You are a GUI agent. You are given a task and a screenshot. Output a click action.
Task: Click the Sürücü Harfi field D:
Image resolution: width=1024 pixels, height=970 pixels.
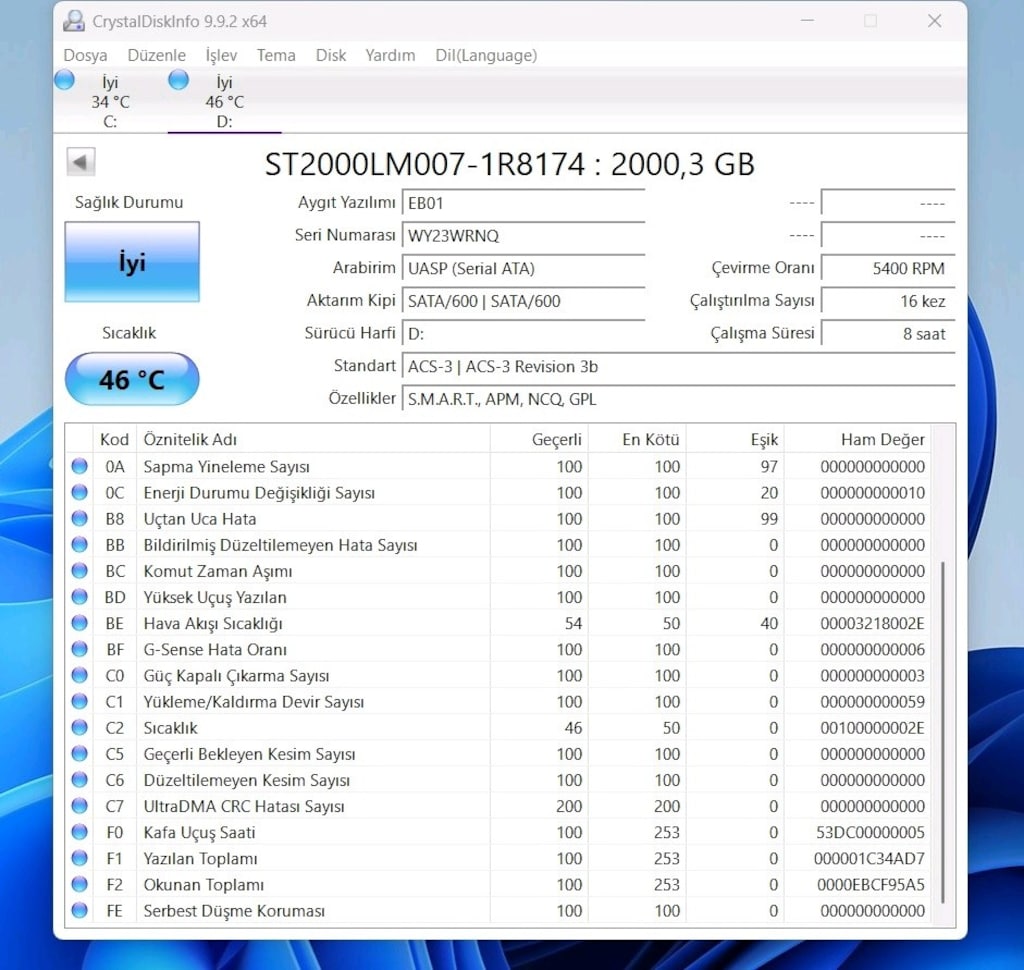(x=523, y=334)
